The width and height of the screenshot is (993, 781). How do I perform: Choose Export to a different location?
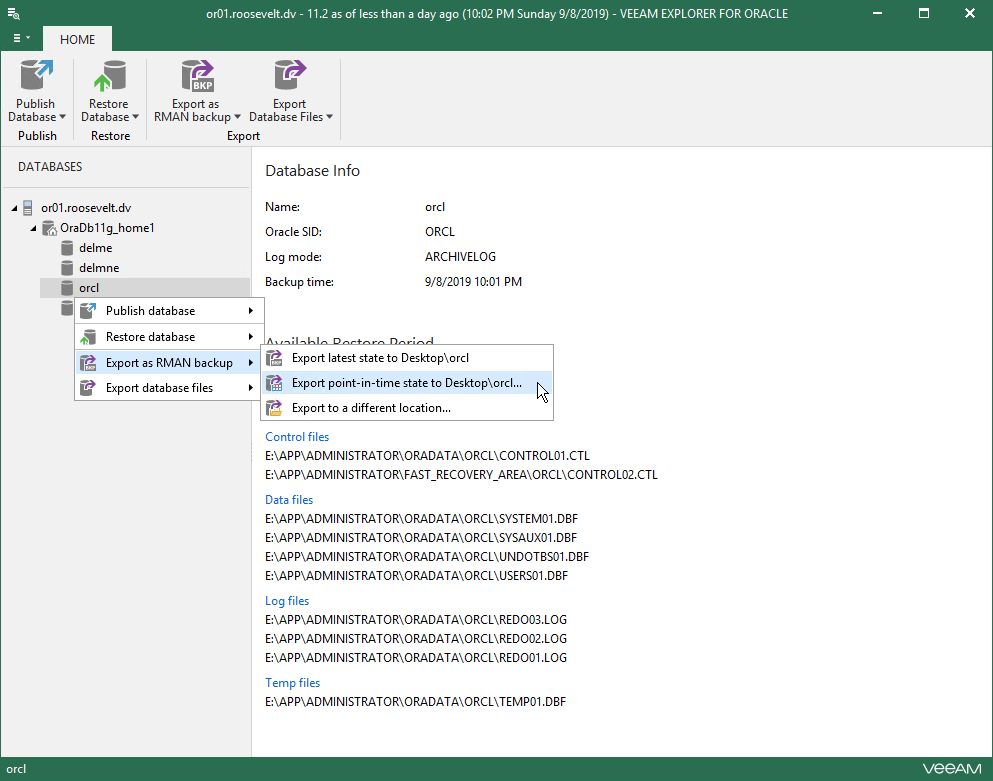pos(407,409)
